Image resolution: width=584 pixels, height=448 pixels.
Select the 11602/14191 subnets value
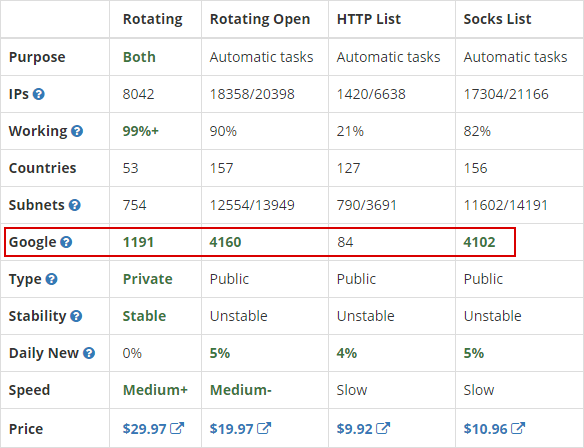coord(505,205)
